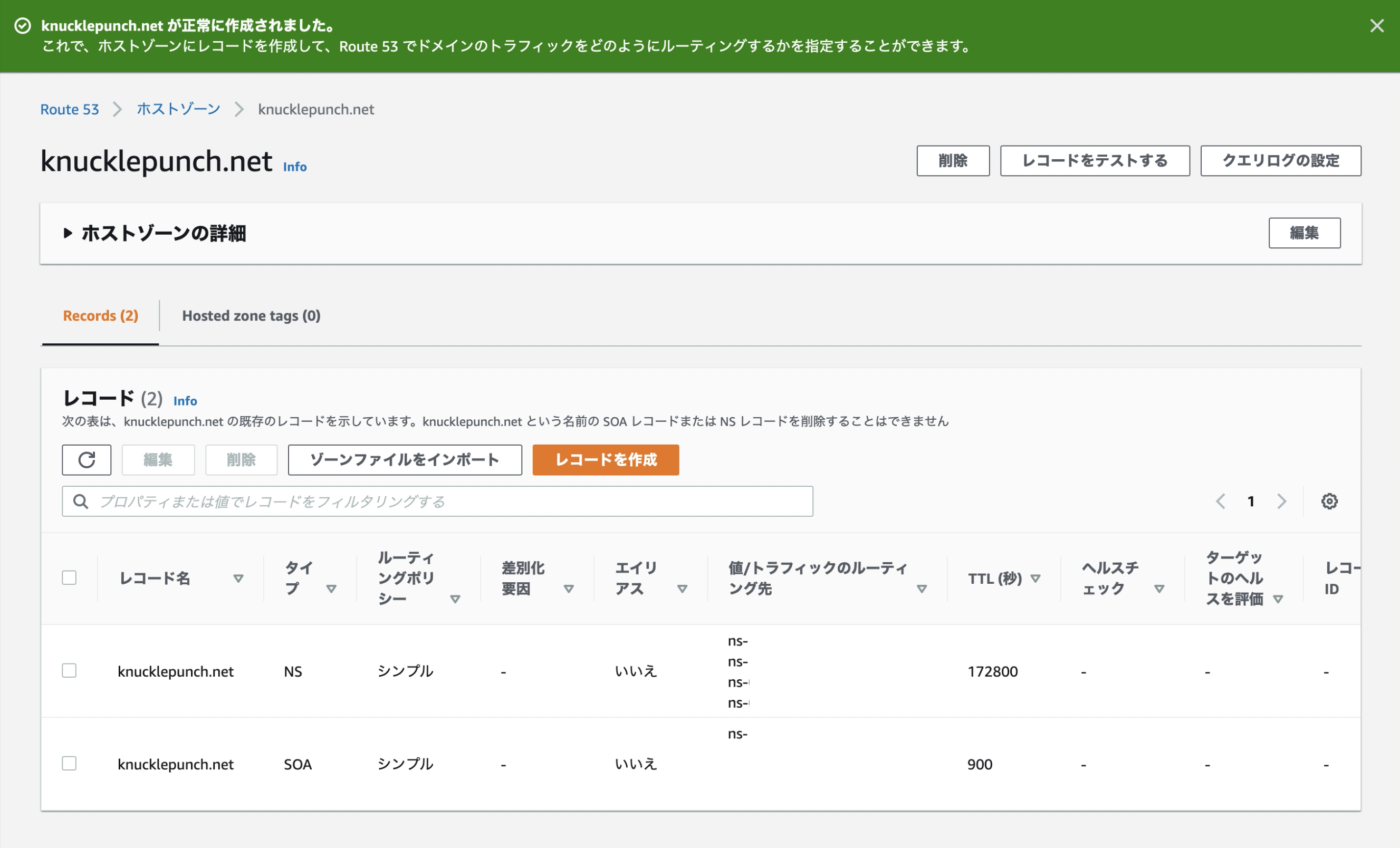Click Route 53 breadcrumb link
This screenshot has width=1400, height=848.
69,109
